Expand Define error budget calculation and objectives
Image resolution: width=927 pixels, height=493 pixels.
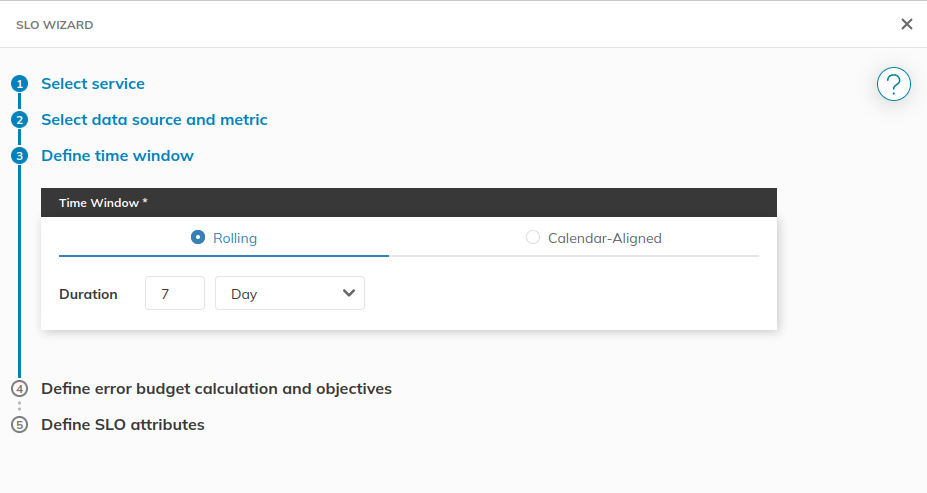[216, 389]
